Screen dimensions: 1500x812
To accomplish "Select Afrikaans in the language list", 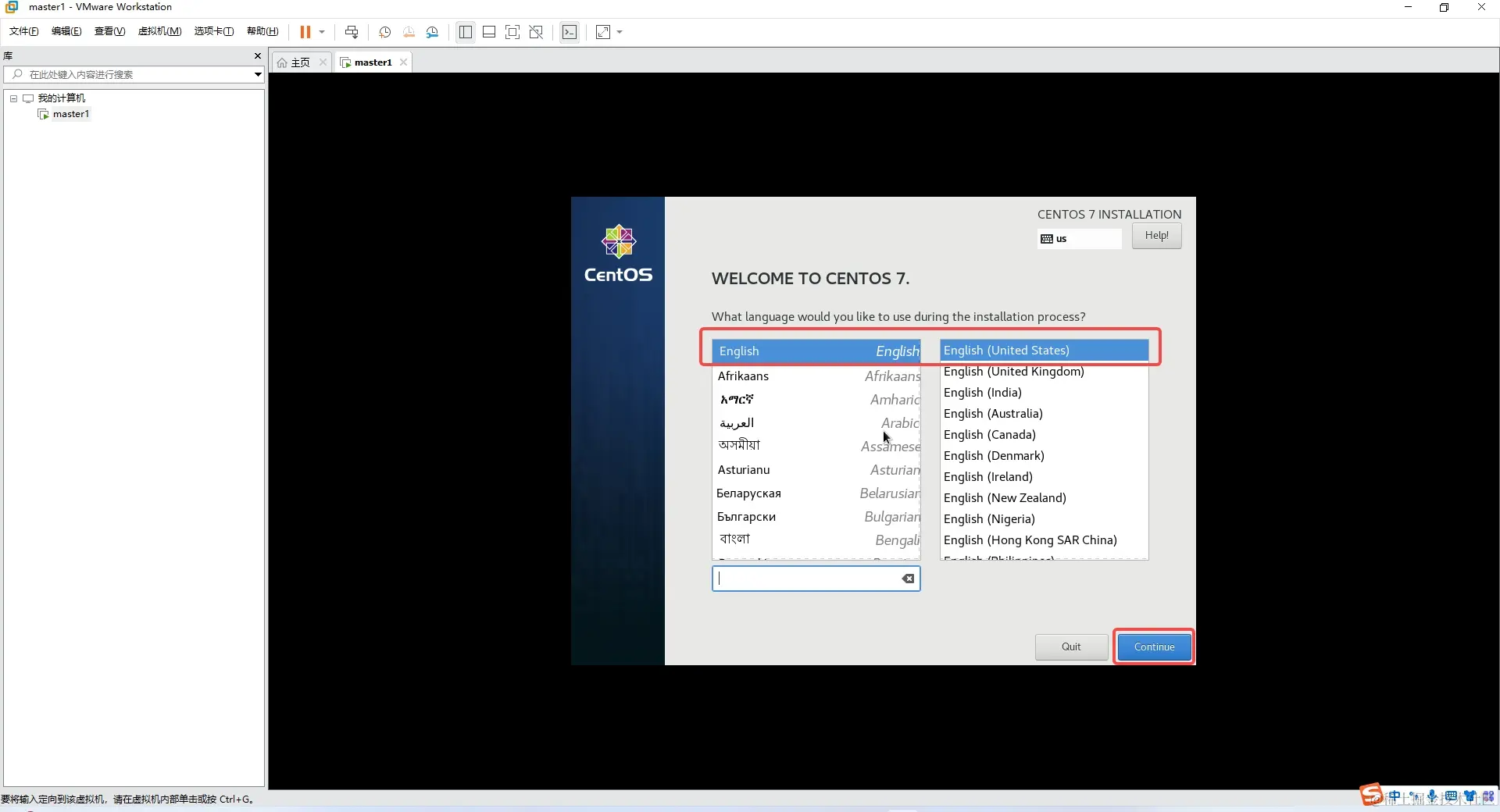I will click(816, 376).
